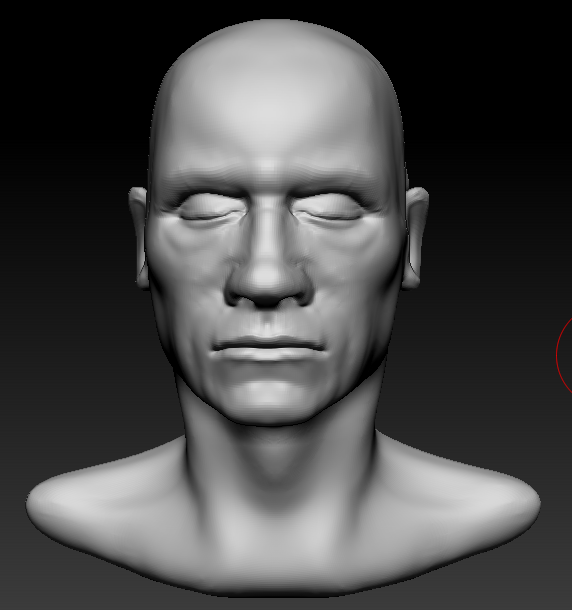The image size is (572, 610).
Task: Click the upper lip of the mouth
Action: [267, 340]
